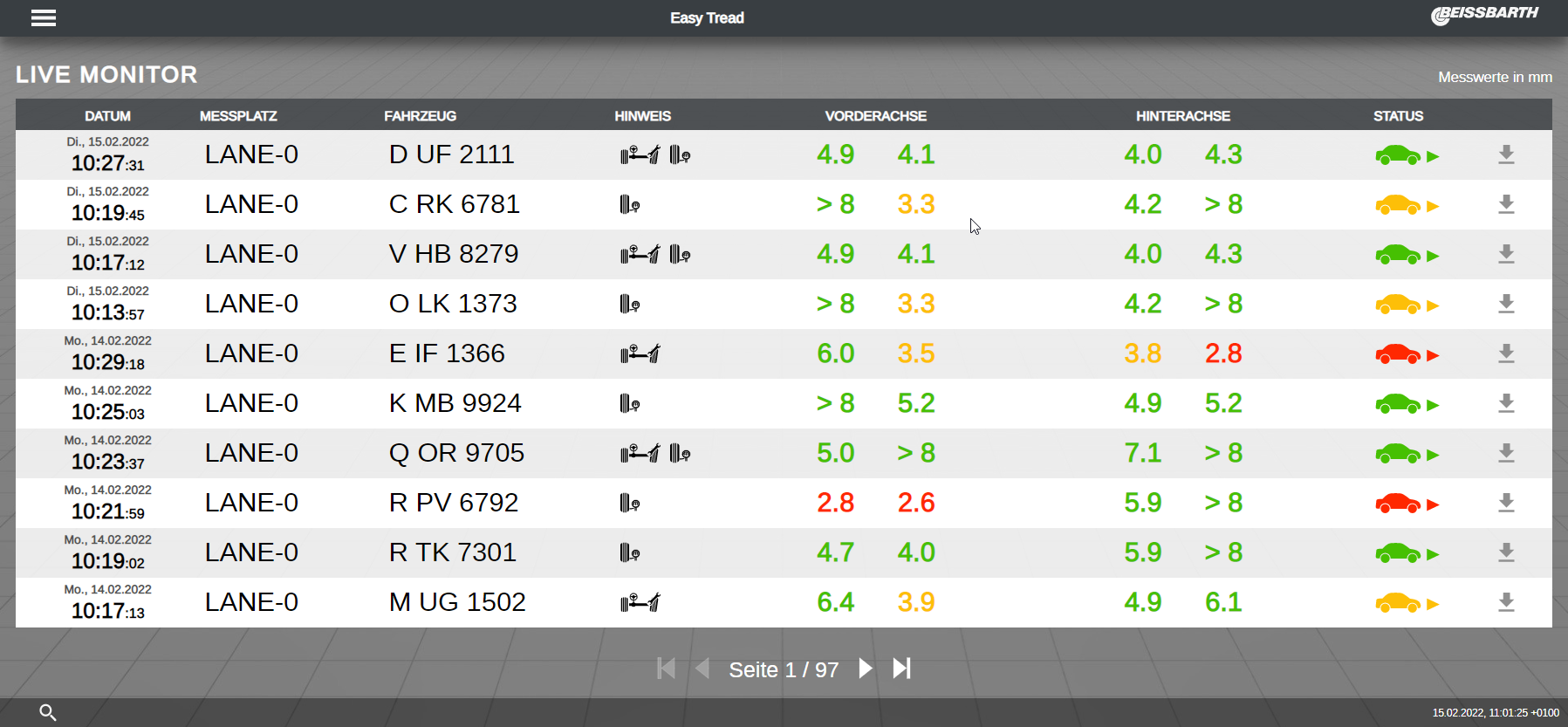Click the Beissbarth logo
Viewport: 1568px width, 727px height.
tap(1484, 15)
